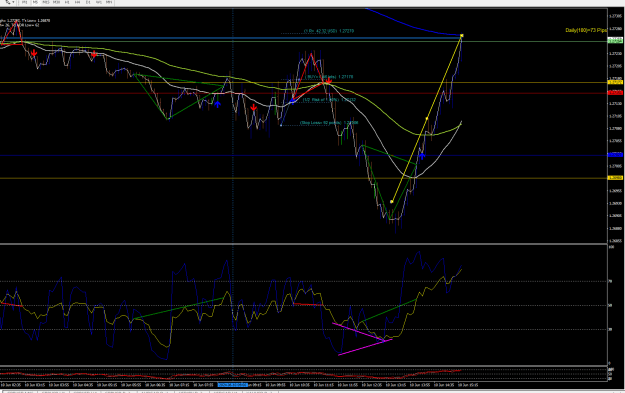Select the yellow trendline's middle anchor point

click(427, 118)
